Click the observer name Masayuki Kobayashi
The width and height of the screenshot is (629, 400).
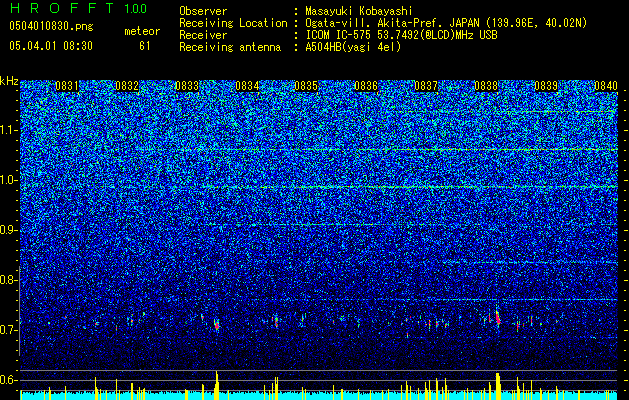[x=359, y=11]
